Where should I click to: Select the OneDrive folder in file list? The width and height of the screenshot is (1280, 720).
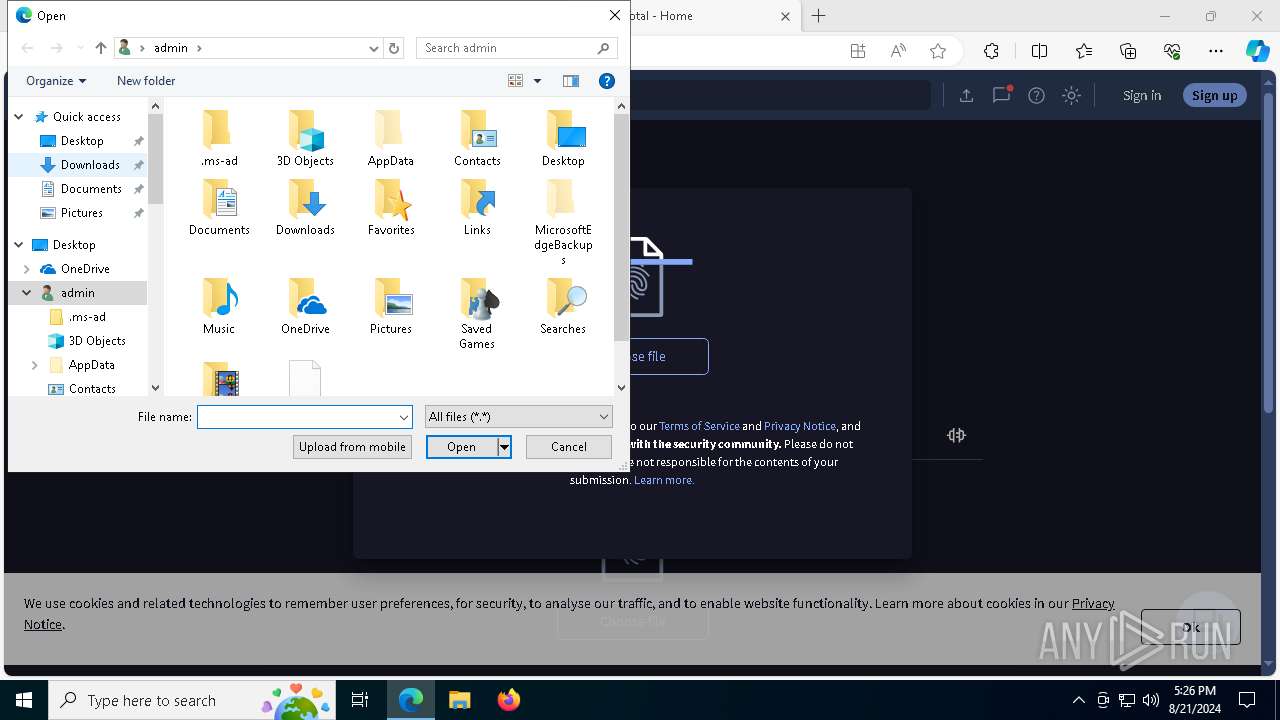(x=305, y=307)
